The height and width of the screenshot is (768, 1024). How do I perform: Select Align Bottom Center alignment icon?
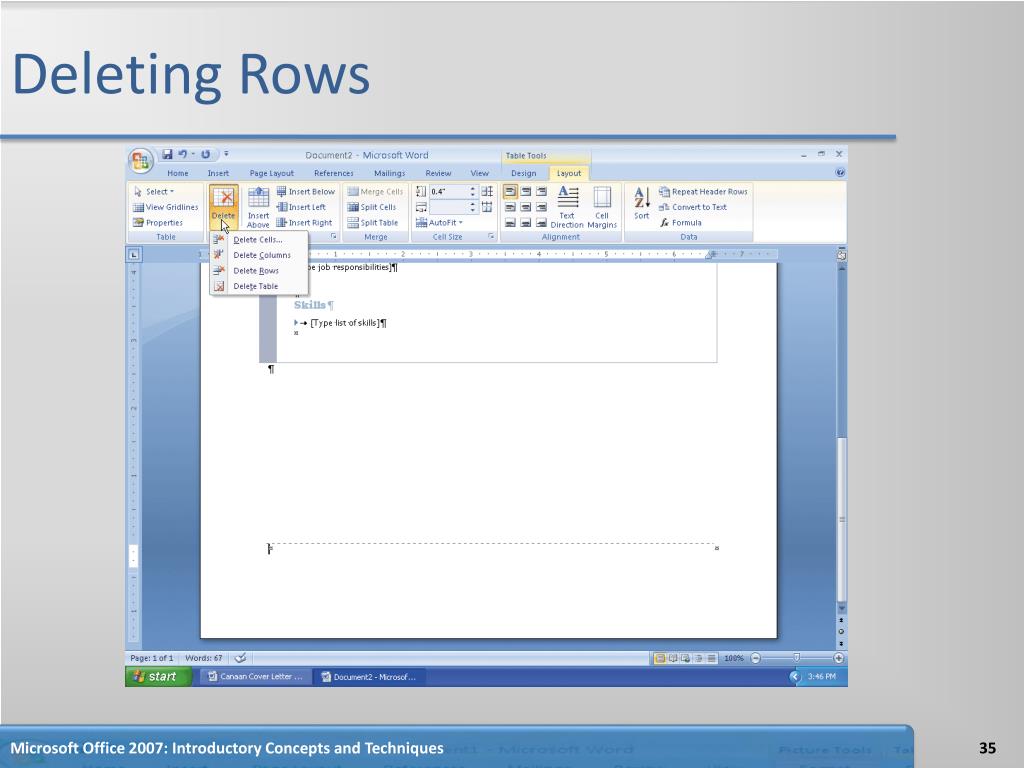tap(526, 223)
